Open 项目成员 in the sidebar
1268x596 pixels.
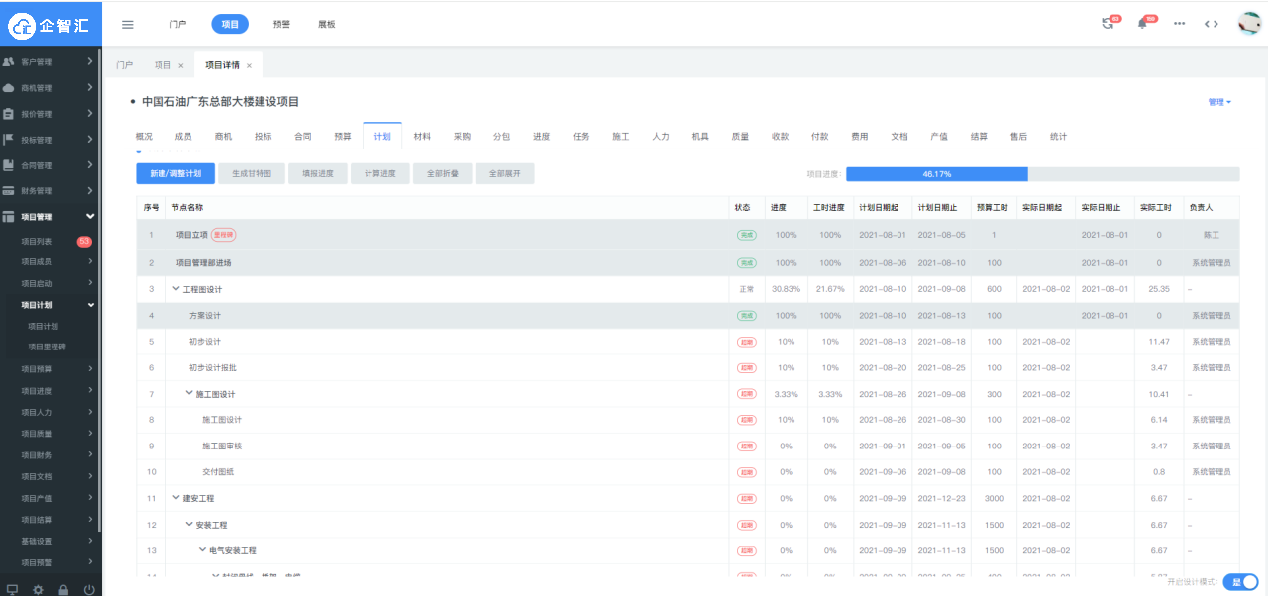pyautogui.click(x=36, y=261)
